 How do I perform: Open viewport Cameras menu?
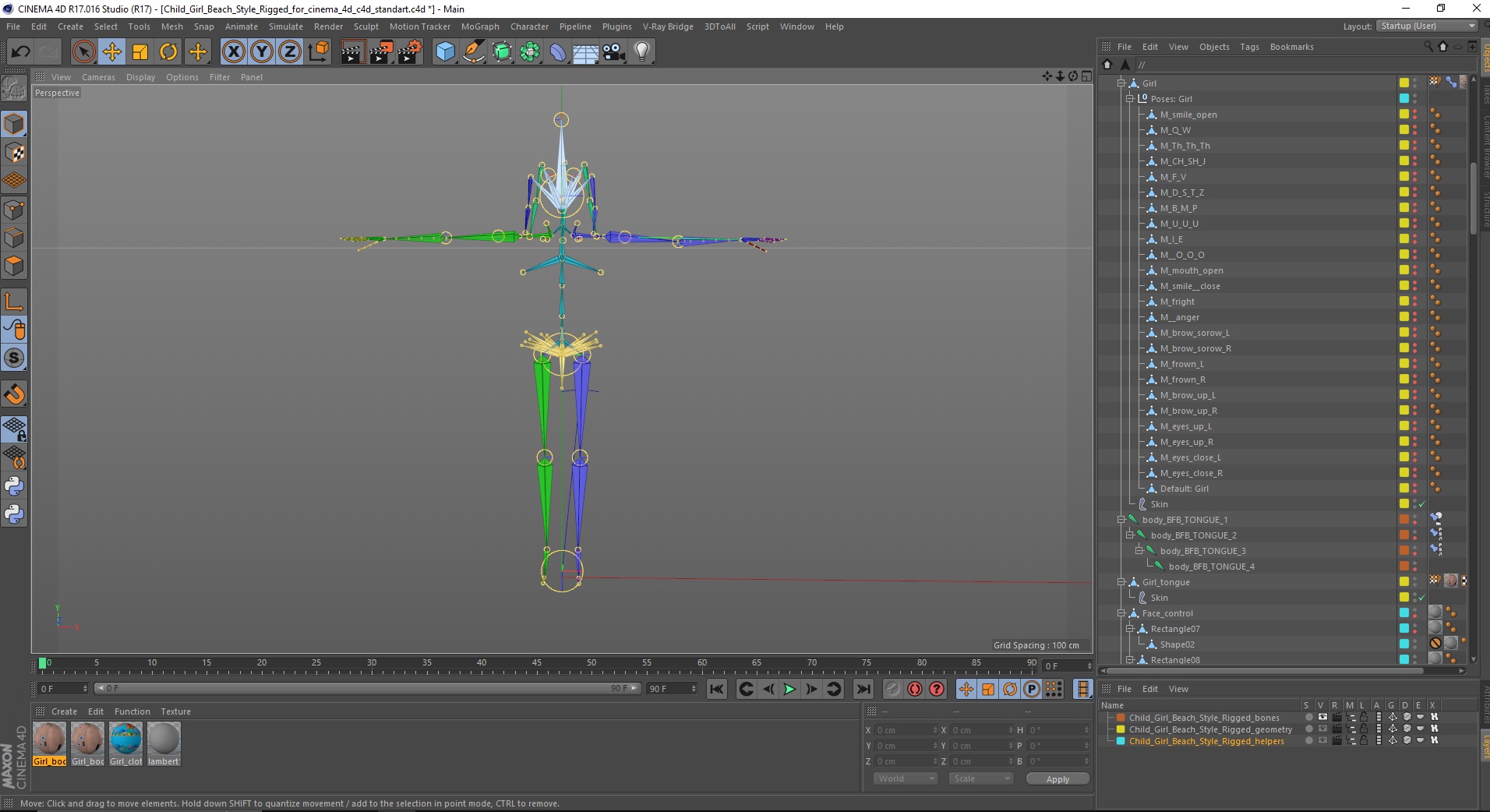pos(98,77)
